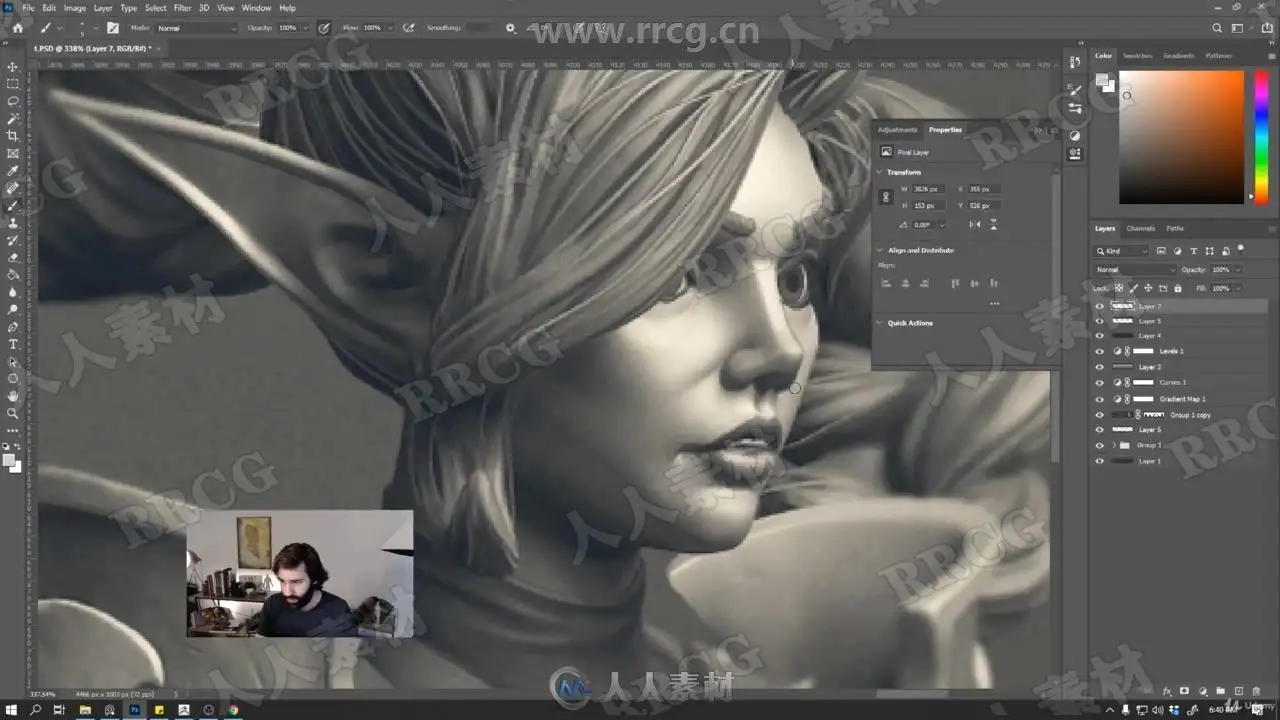
Task: Select the Crop tool
Action: [13, 136]
